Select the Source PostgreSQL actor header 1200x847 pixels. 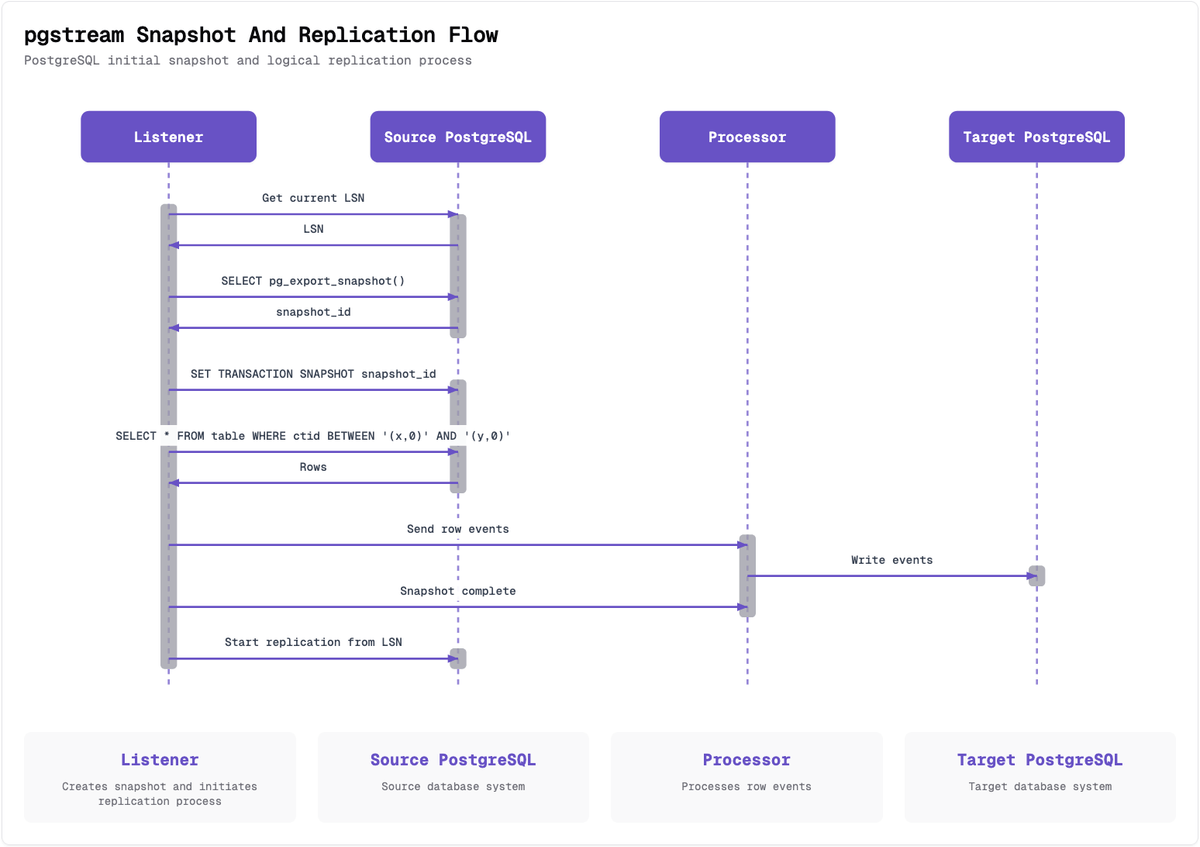click(458, 136)
